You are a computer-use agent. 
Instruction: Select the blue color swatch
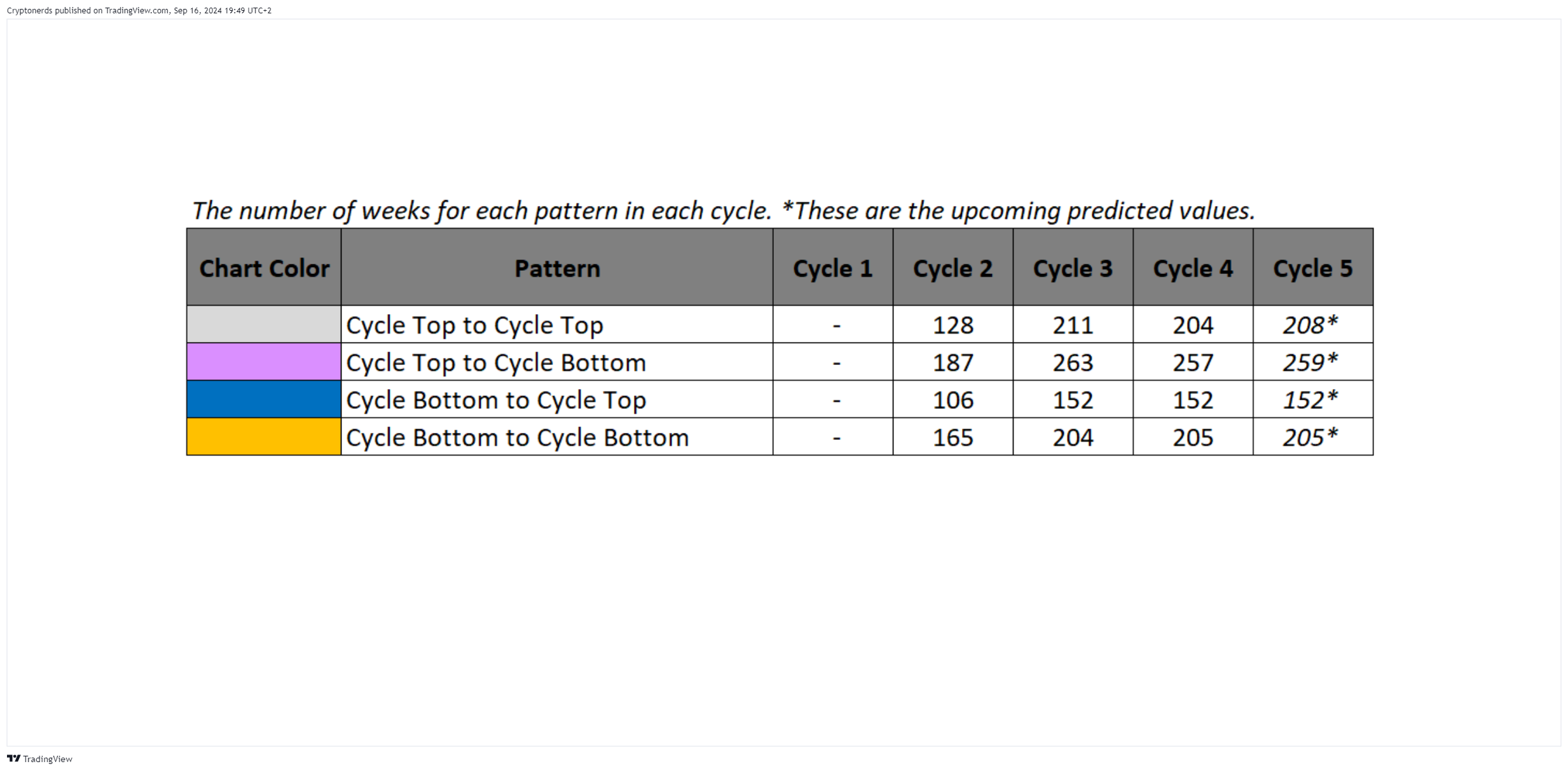click(264, 399)
